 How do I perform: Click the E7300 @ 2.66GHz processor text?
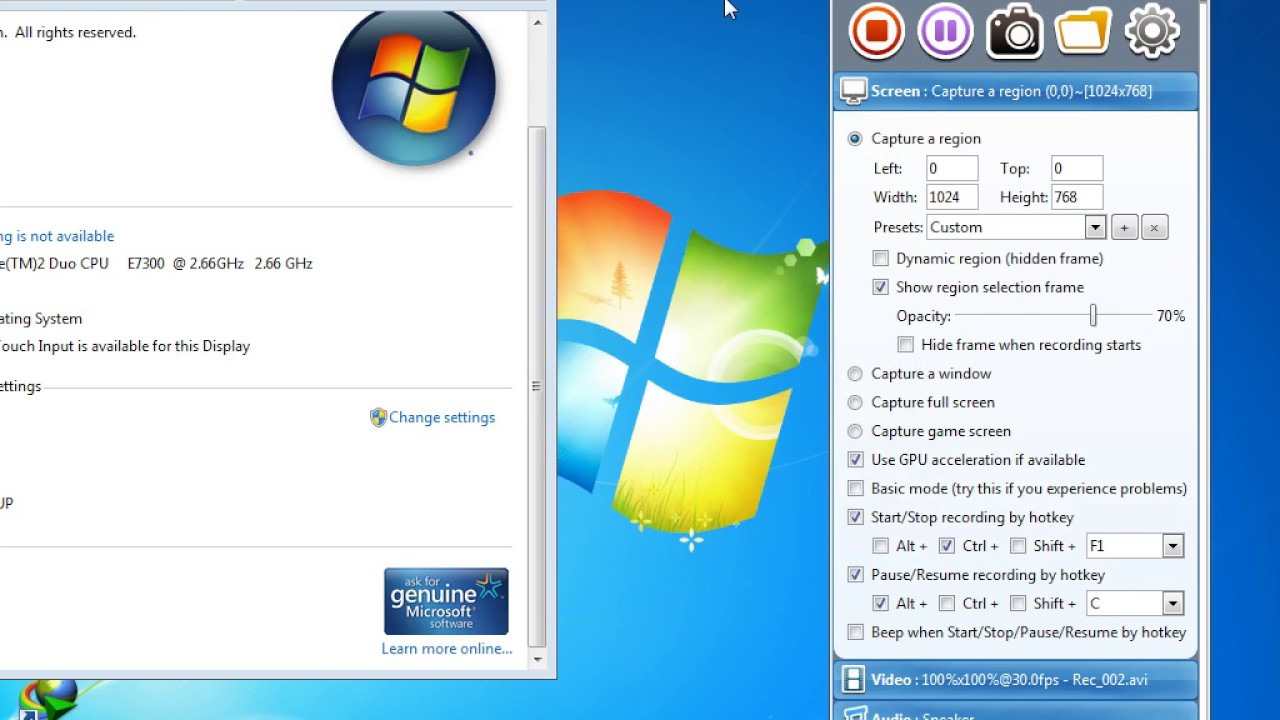tap(185, 264)
